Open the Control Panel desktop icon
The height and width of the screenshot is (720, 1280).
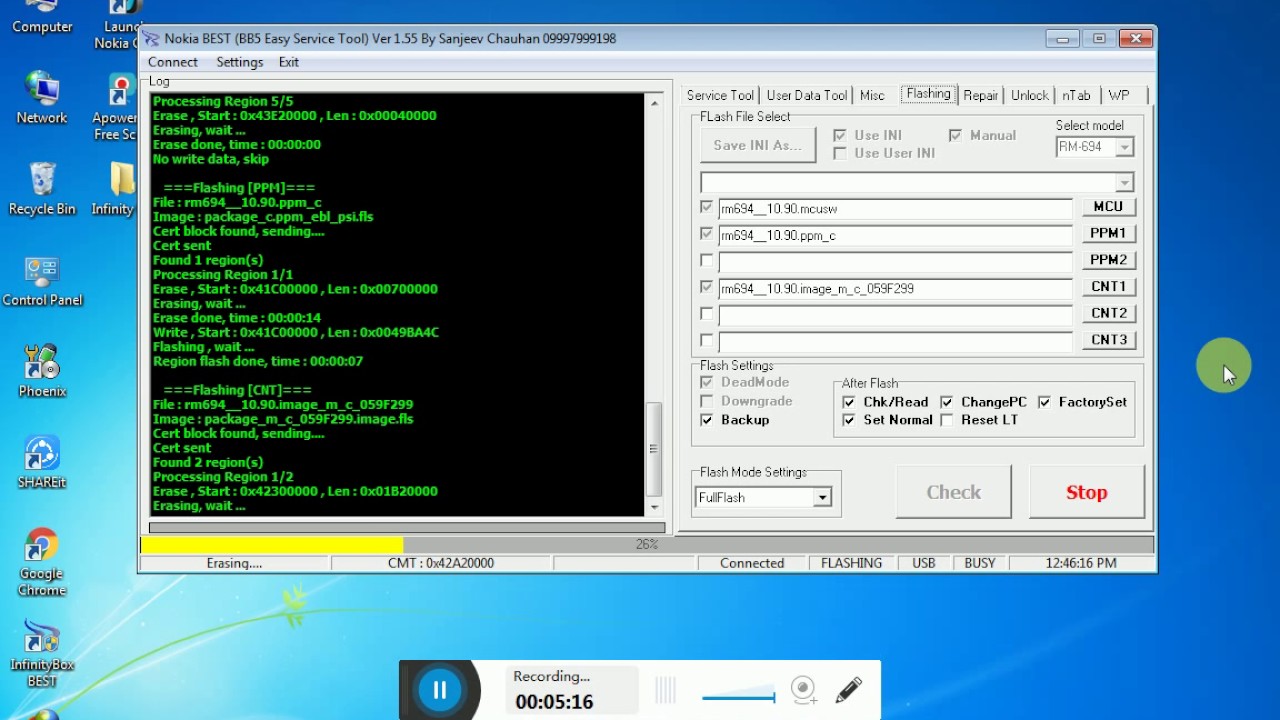42,281
